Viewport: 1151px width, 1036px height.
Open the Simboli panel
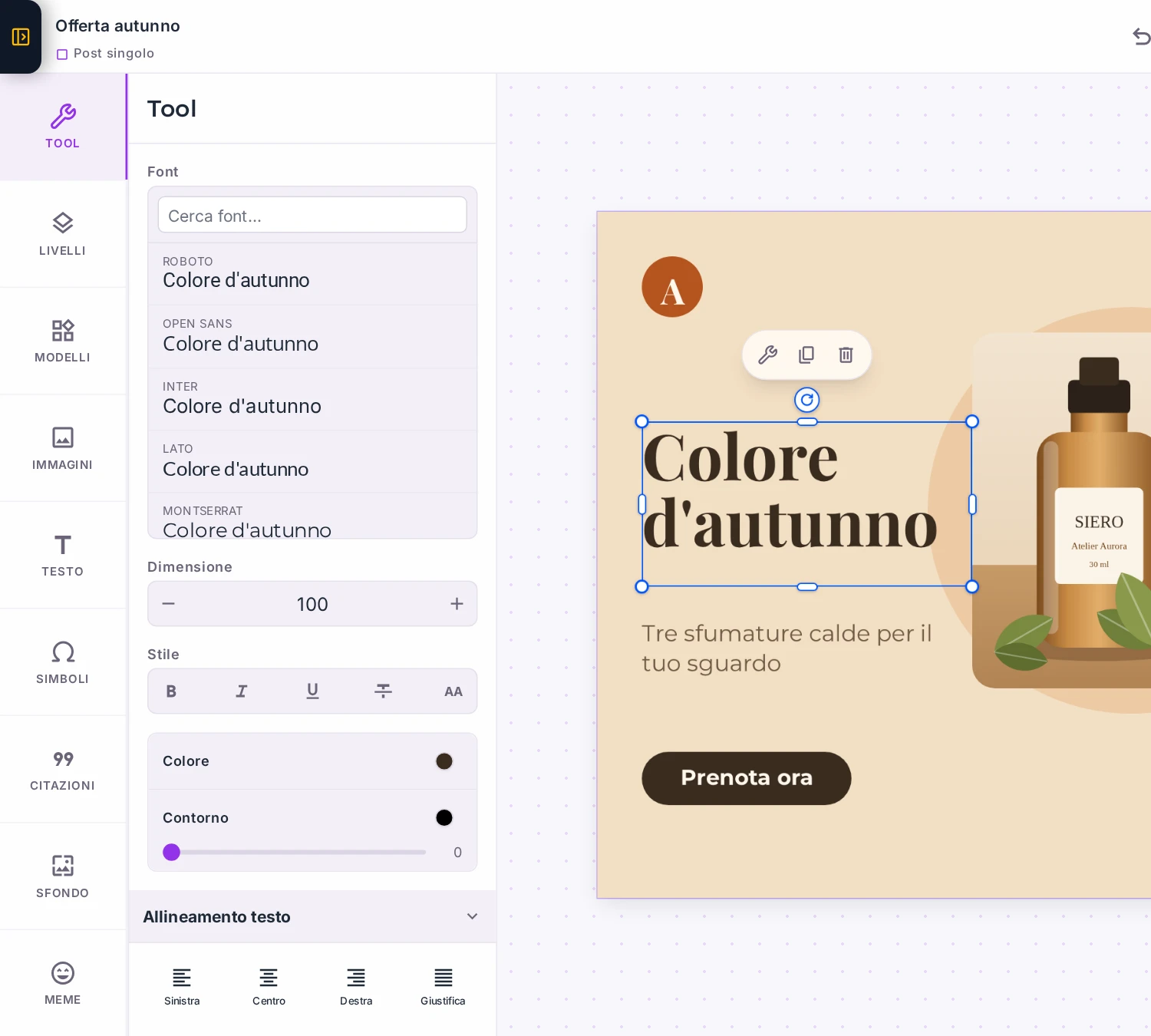[63, 662]
